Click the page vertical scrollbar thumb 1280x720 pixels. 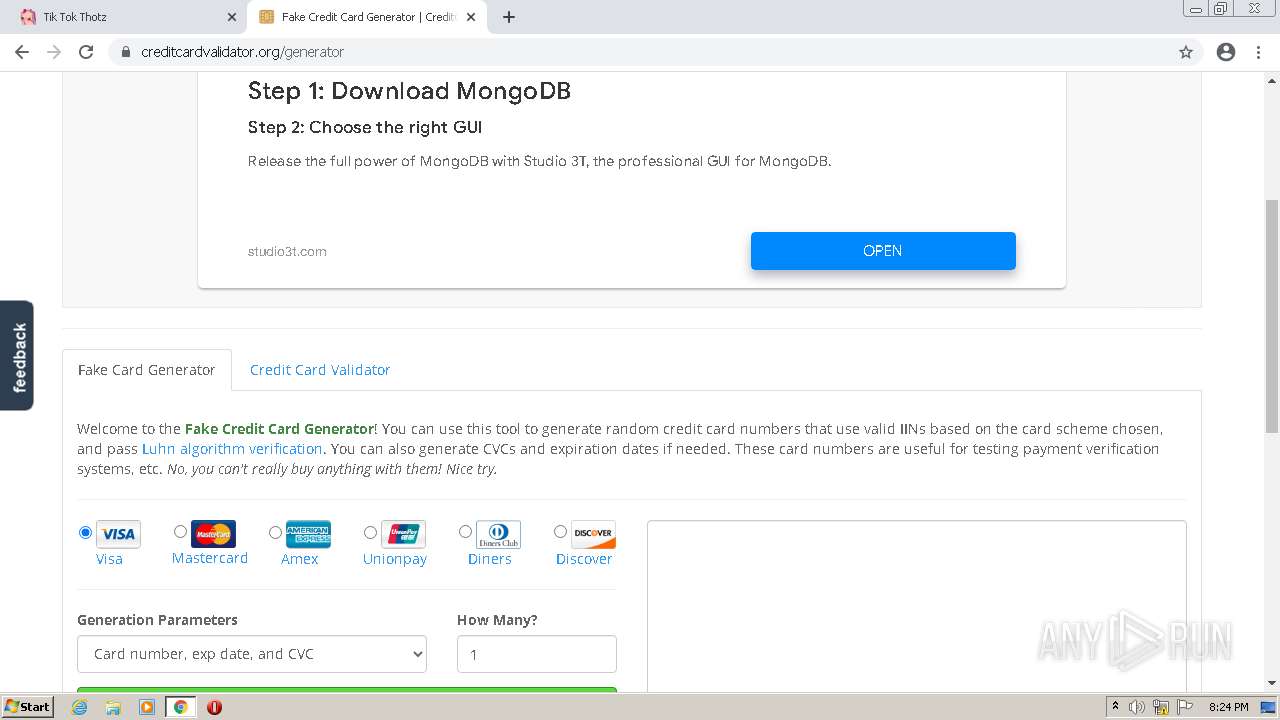(1272, 316)
